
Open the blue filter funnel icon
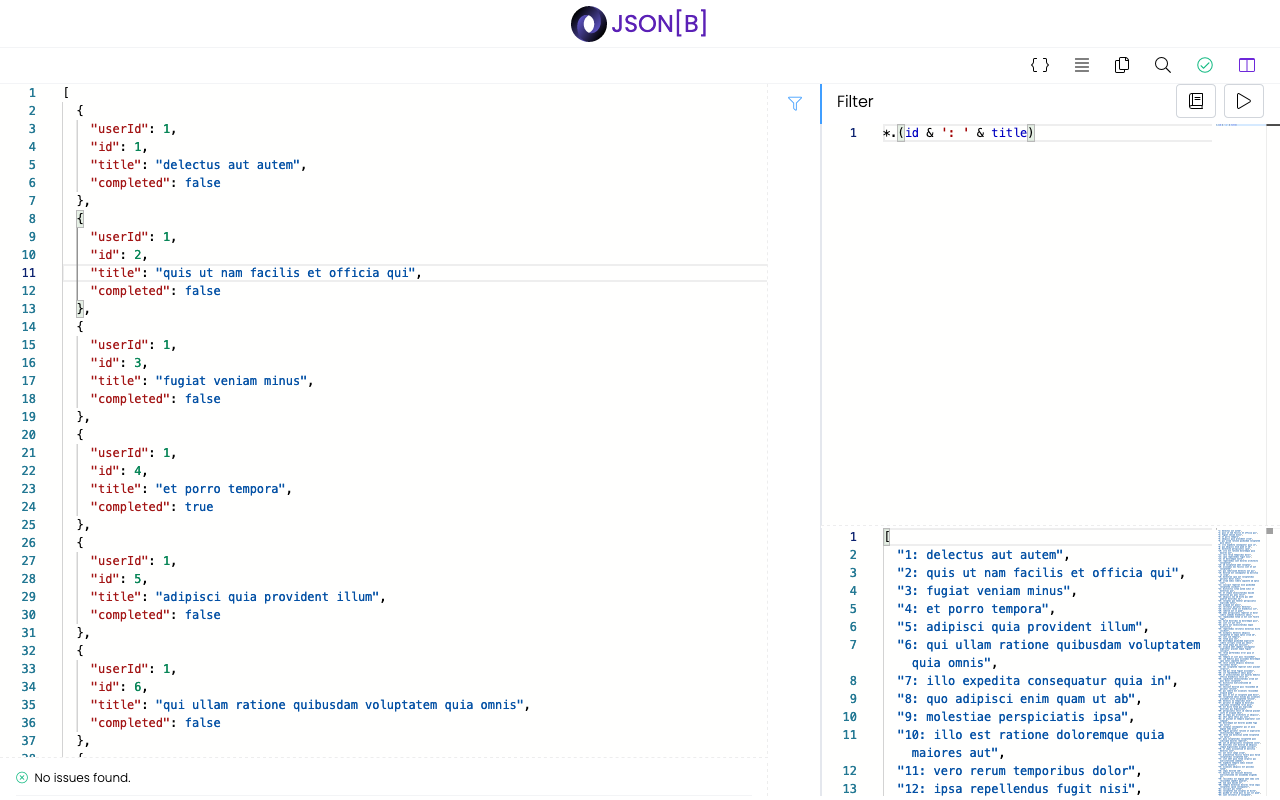click(795, 103)
